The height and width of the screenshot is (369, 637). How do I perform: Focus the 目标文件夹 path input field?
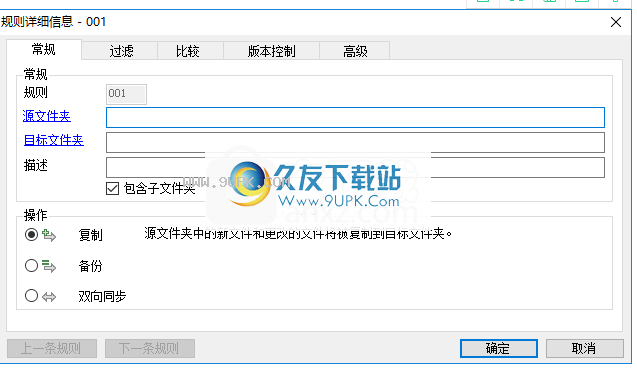pos(355,143)
